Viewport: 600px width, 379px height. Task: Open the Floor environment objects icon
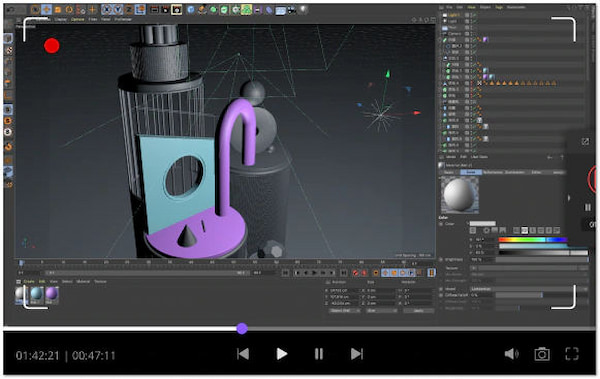click(280, 10)
